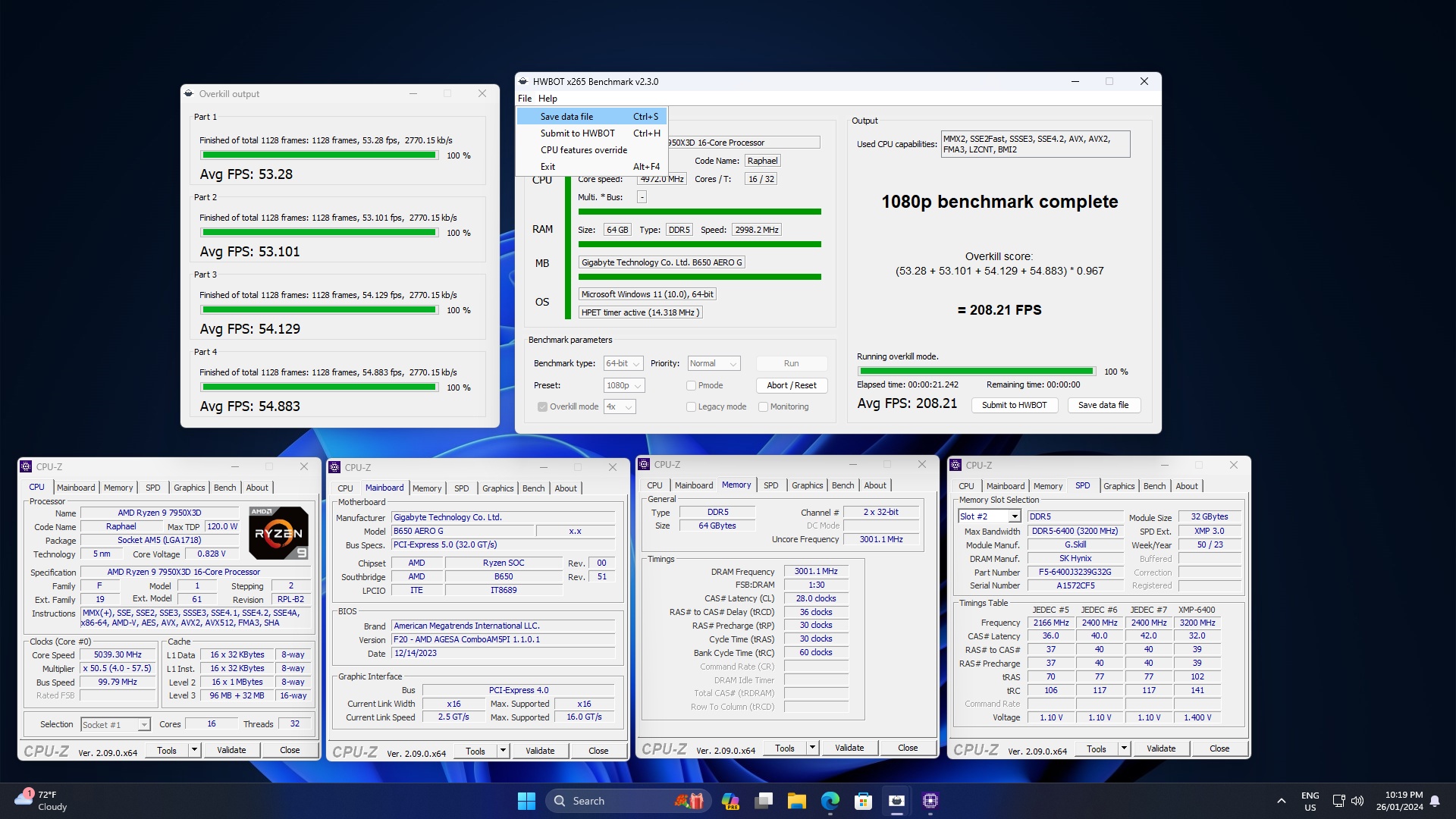Click the Ryzen 9 logo in CPU-Z
Screen dimensions: 1456x819
coord(279,533)
